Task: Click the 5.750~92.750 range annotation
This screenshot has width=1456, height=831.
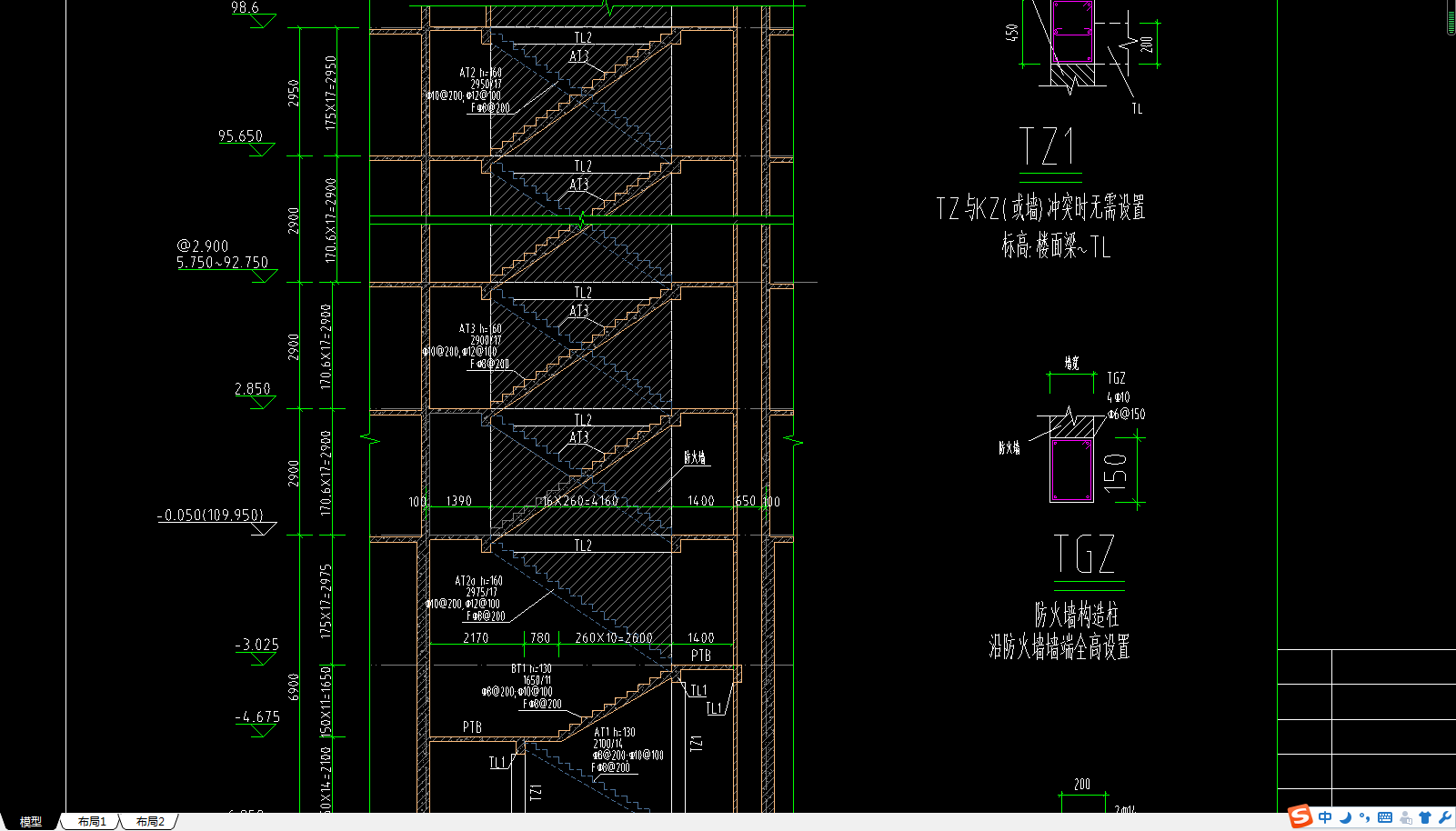Action: 223,263
